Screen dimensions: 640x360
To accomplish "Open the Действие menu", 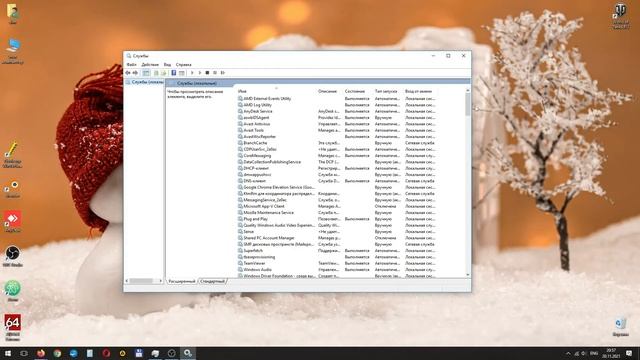I will pos(150,64).
